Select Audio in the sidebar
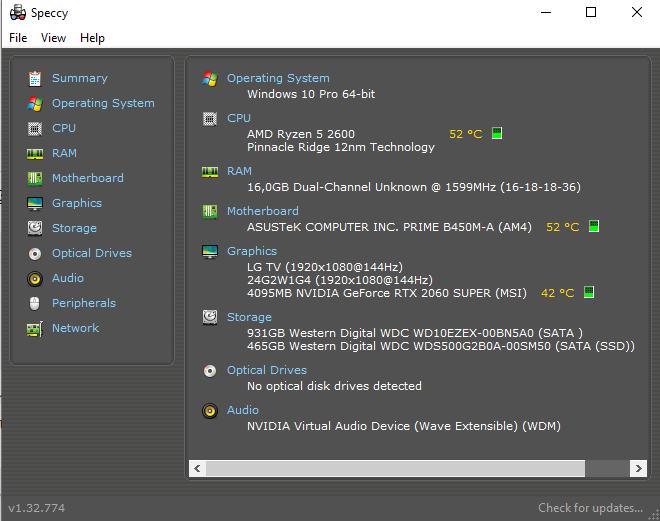 point(67,278)
